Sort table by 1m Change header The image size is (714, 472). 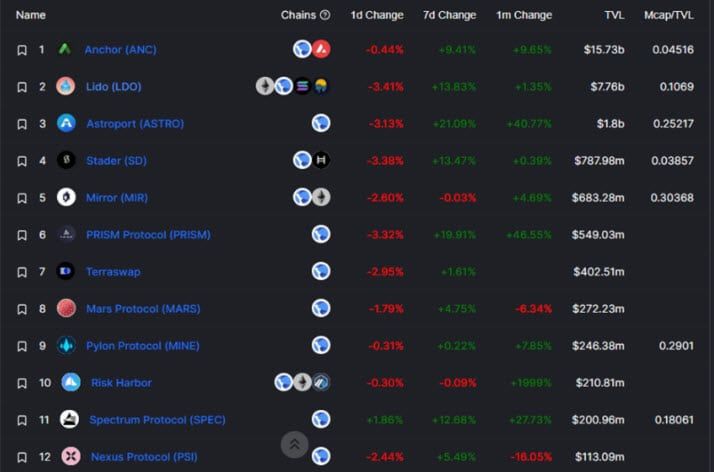pyautogui.click(x=524, y=15)
